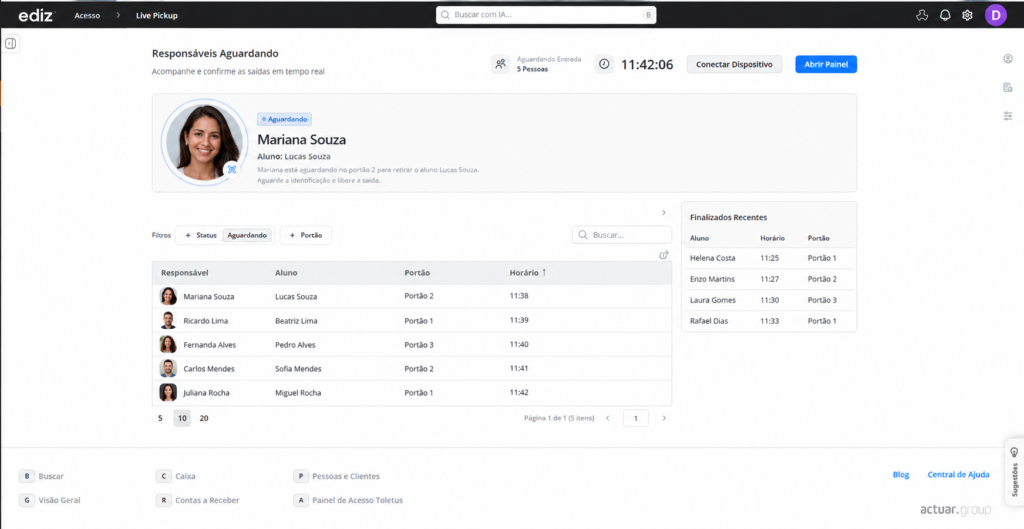Open the settings gear icon

coord(967,15)
